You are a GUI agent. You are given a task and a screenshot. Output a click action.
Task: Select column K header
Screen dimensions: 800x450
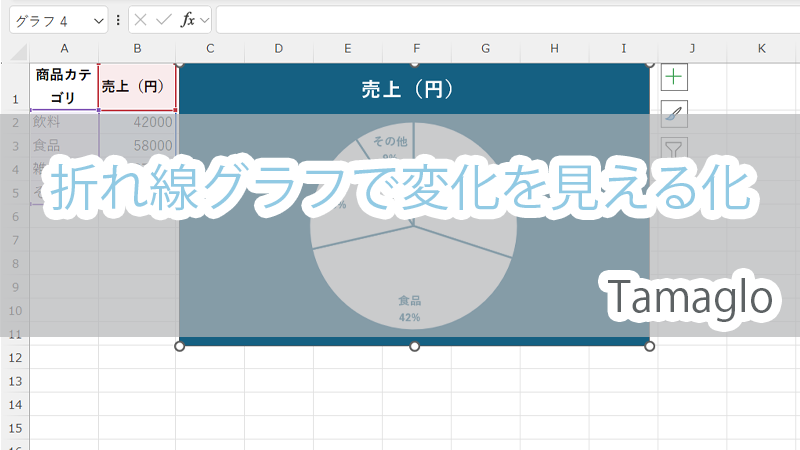[761, 48]
